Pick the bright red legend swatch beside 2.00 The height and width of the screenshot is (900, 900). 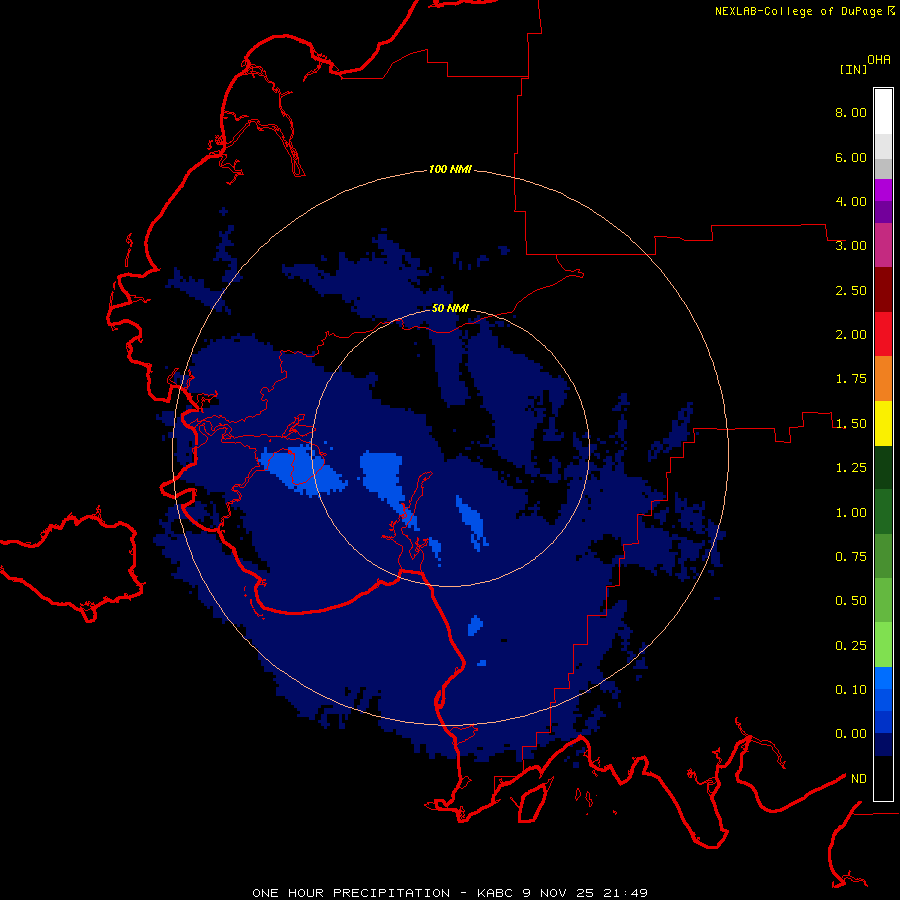coord(883,334)
